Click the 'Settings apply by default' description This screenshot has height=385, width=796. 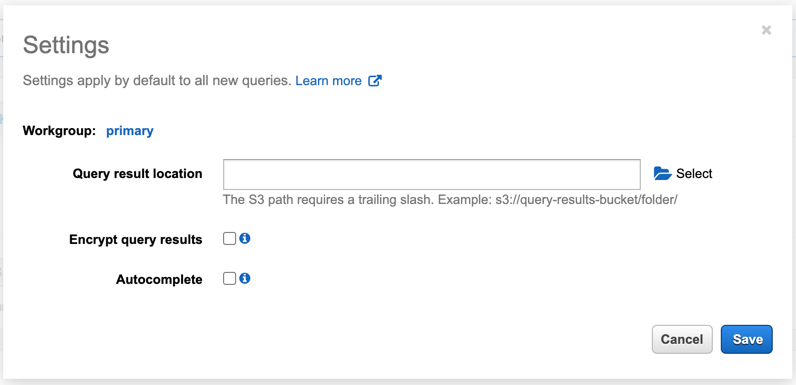157,81
